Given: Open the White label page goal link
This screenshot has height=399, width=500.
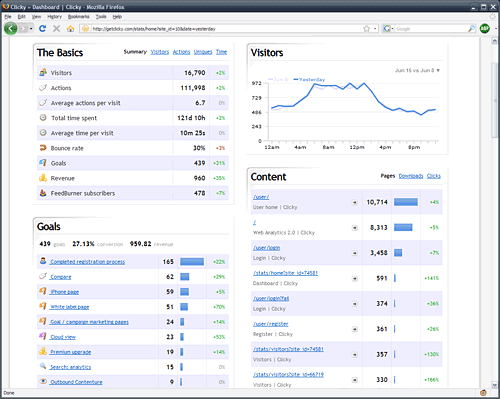Looking at the screenshot, I should 69,307.
